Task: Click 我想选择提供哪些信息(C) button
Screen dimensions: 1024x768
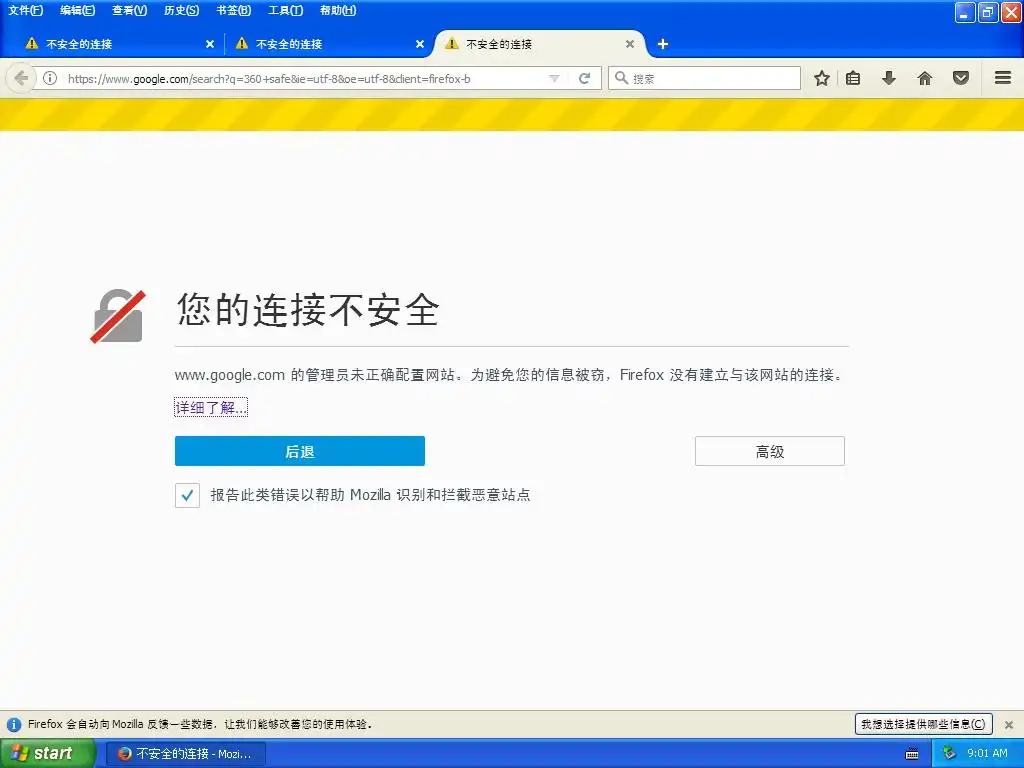Action: coord(923,724)
